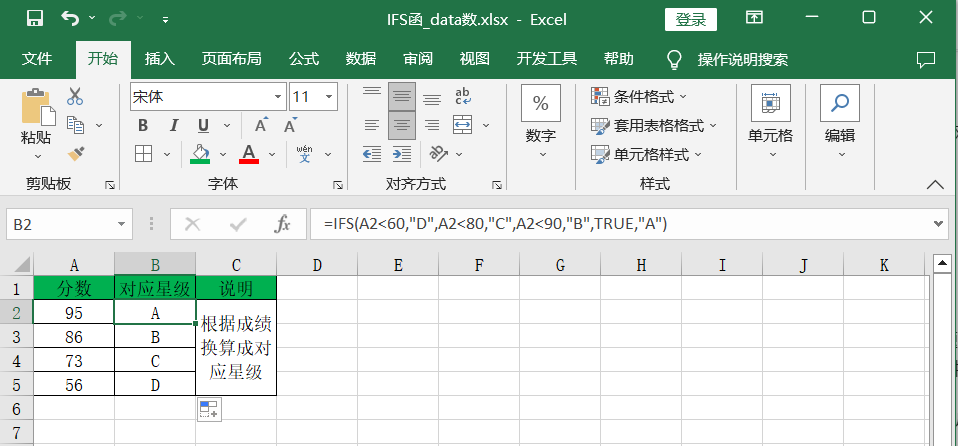Click the 粘贴 paste clipboard icon
Screen dimensions: 958x446
tap(38, 107)
